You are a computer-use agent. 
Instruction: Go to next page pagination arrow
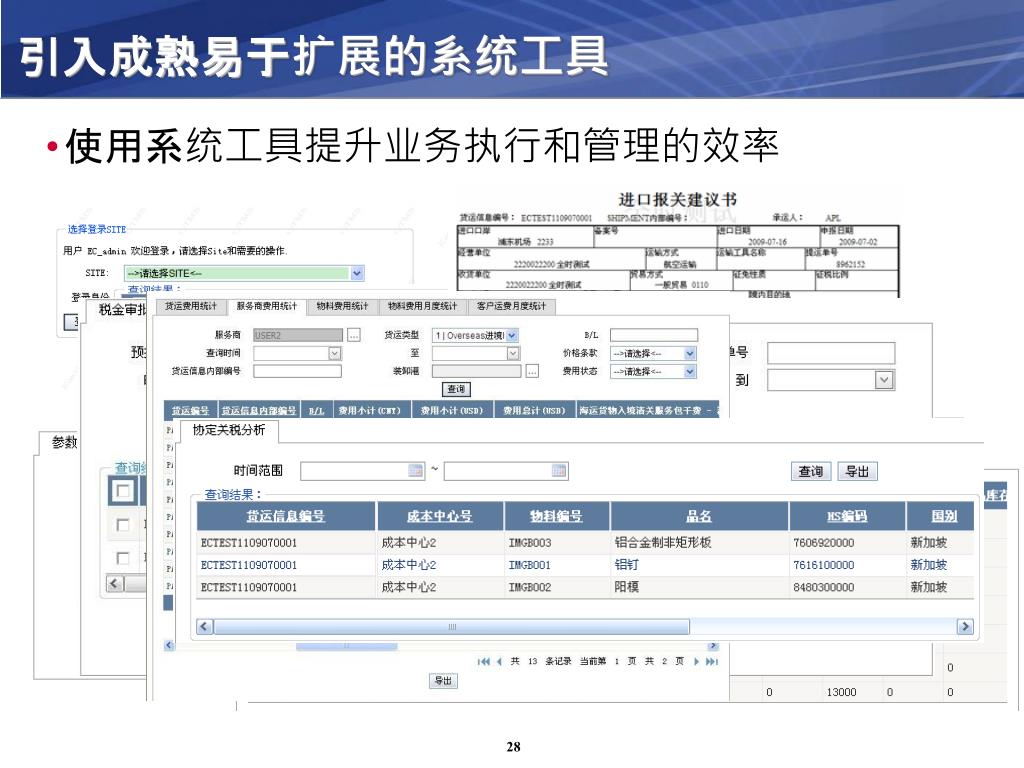point(696,662)
